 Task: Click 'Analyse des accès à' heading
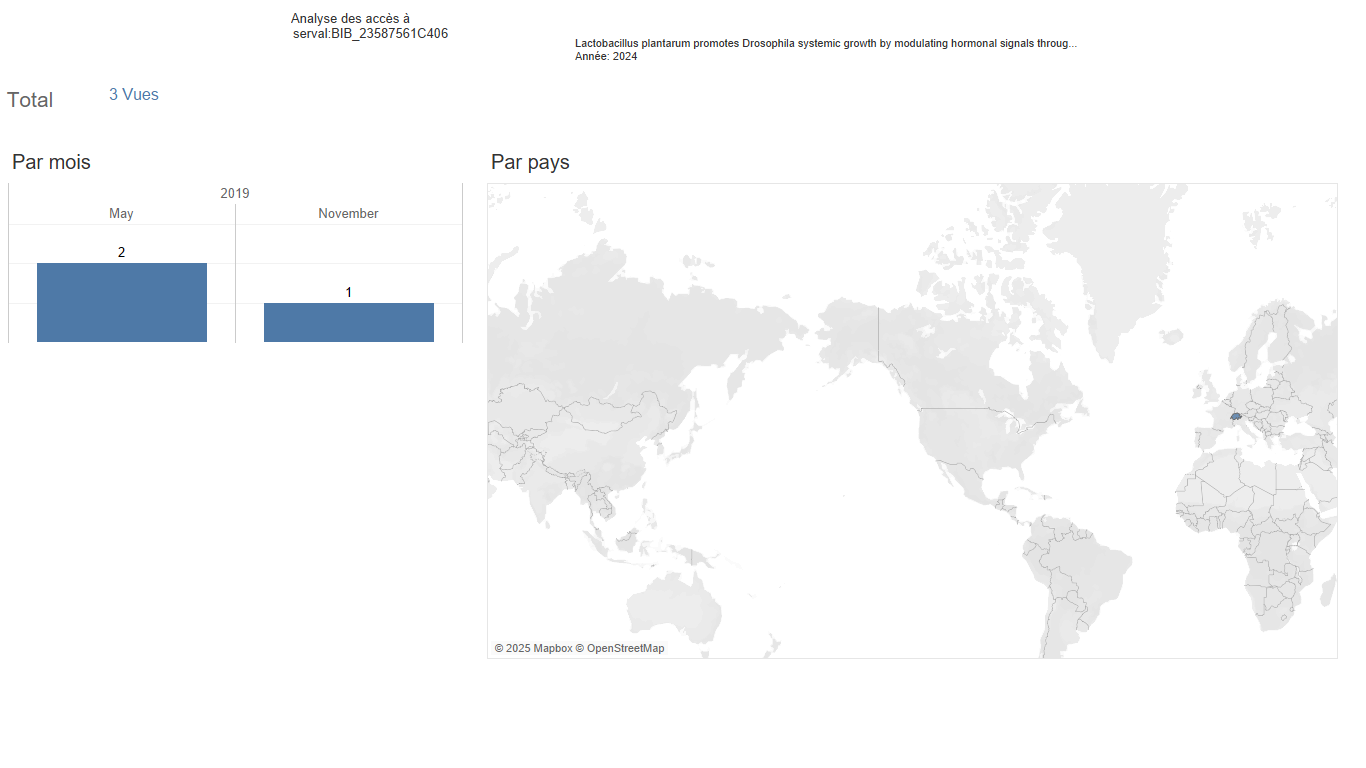point(350,19)
